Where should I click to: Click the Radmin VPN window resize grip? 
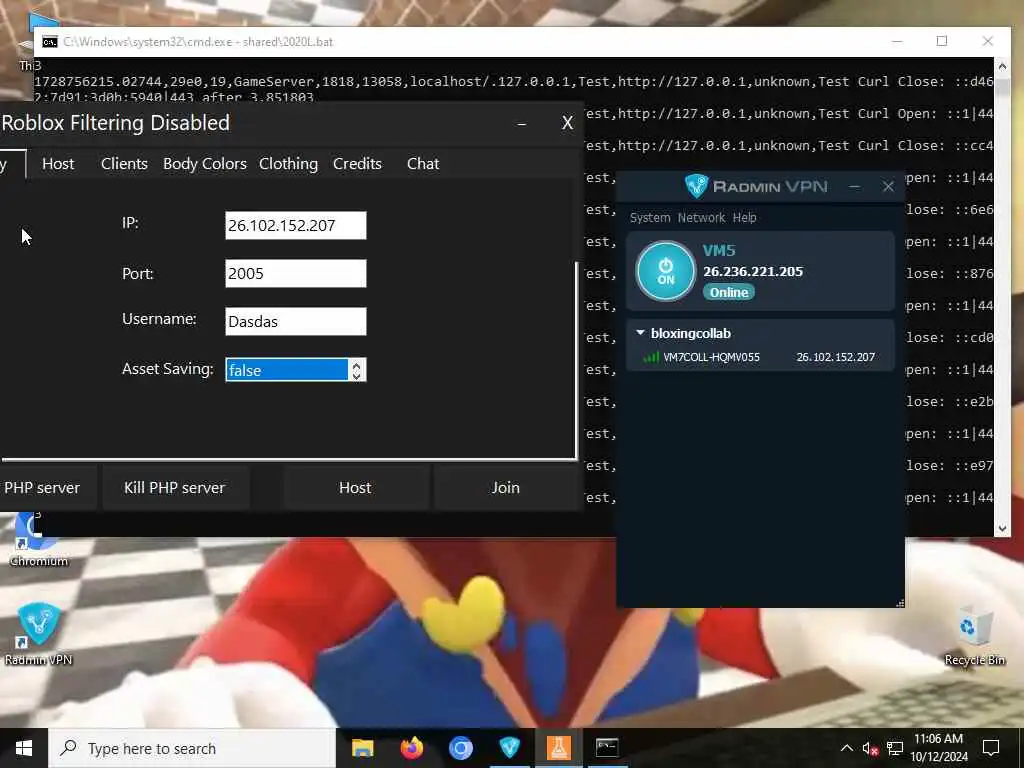(x=900, y=603)
